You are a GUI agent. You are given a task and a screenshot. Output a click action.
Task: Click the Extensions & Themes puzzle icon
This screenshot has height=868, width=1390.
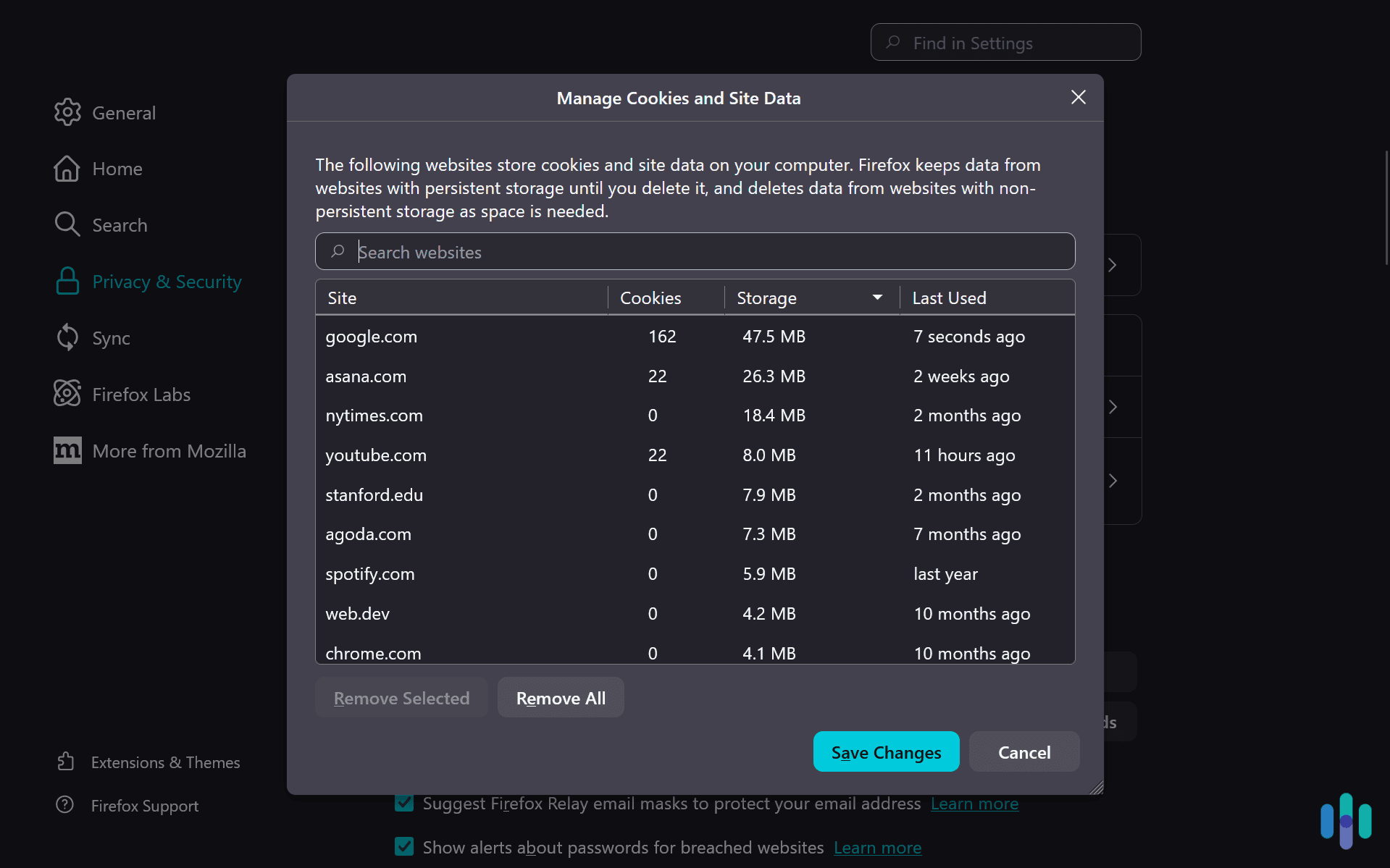[65, 762]
